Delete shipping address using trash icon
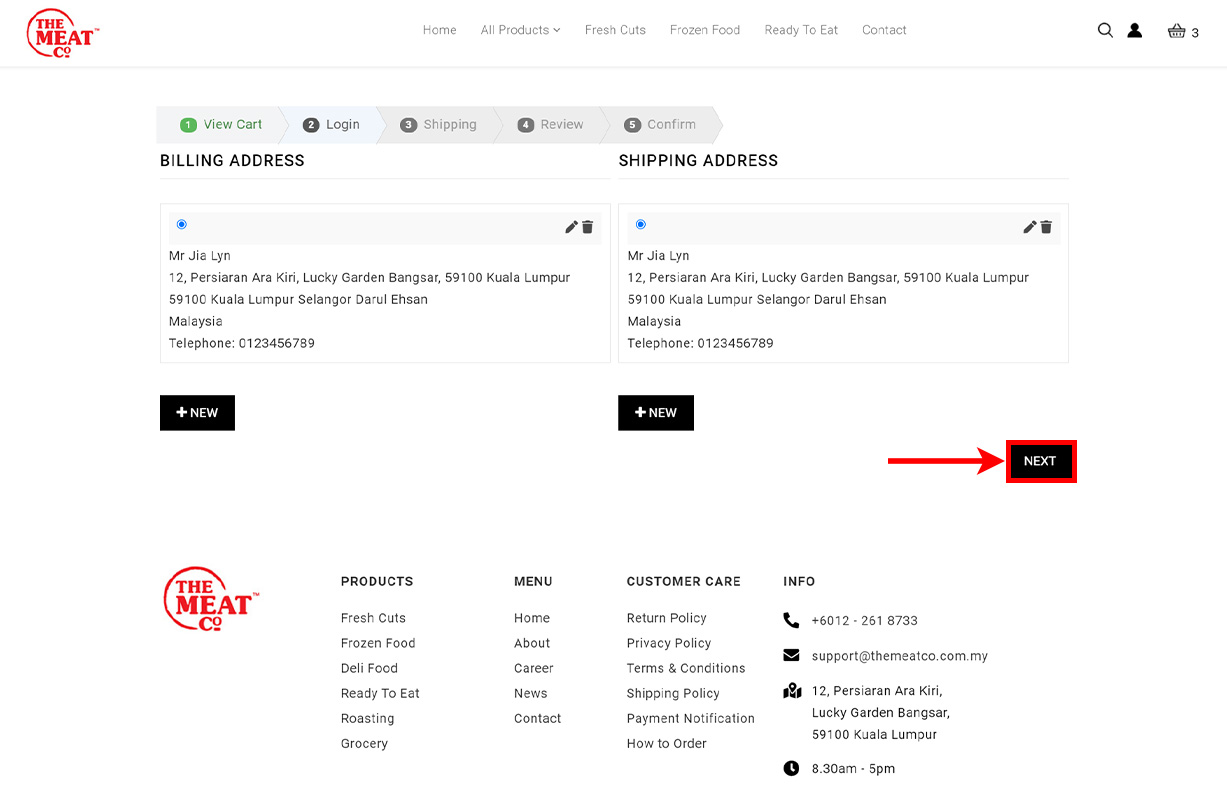1227x790 pixels. coord(1046,227)
